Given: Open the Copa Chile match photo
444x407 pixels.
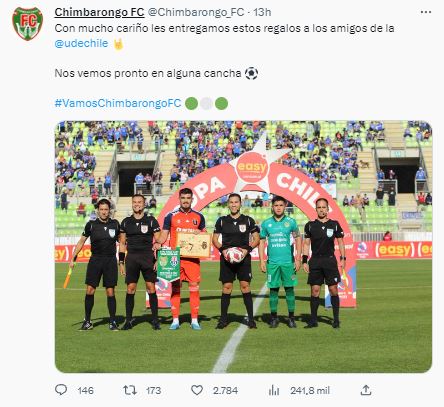Looking at the screenshot, I should 243,247.
